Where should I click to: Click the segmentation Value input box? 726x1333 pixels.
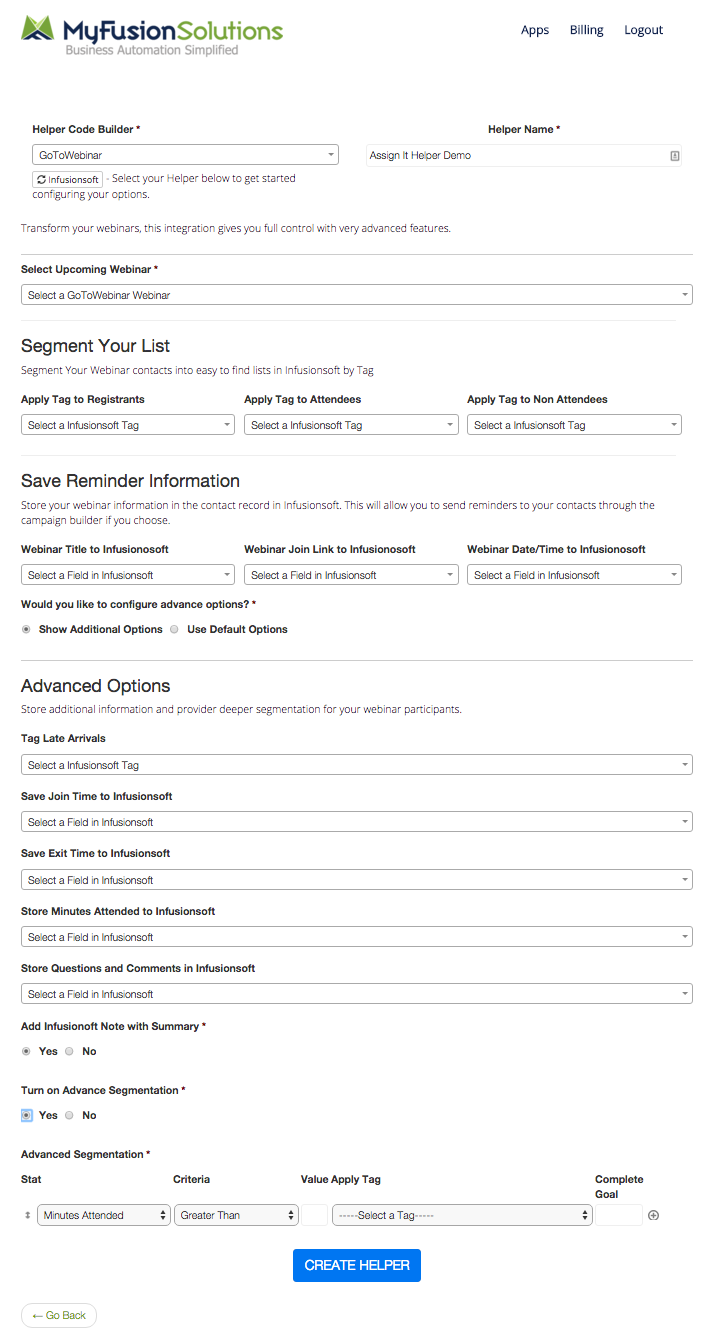tap(315, 1215)
